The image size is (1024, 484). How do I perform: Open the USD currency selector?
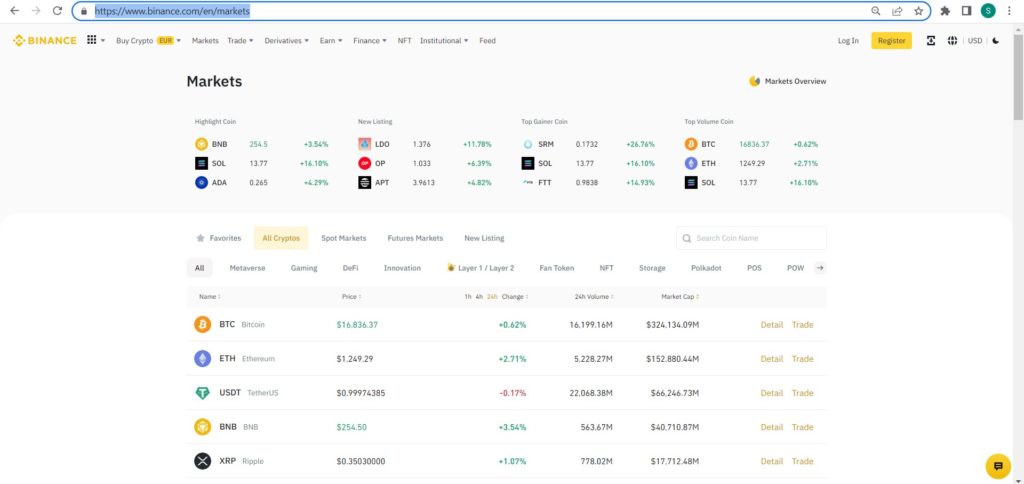point(974,40)
